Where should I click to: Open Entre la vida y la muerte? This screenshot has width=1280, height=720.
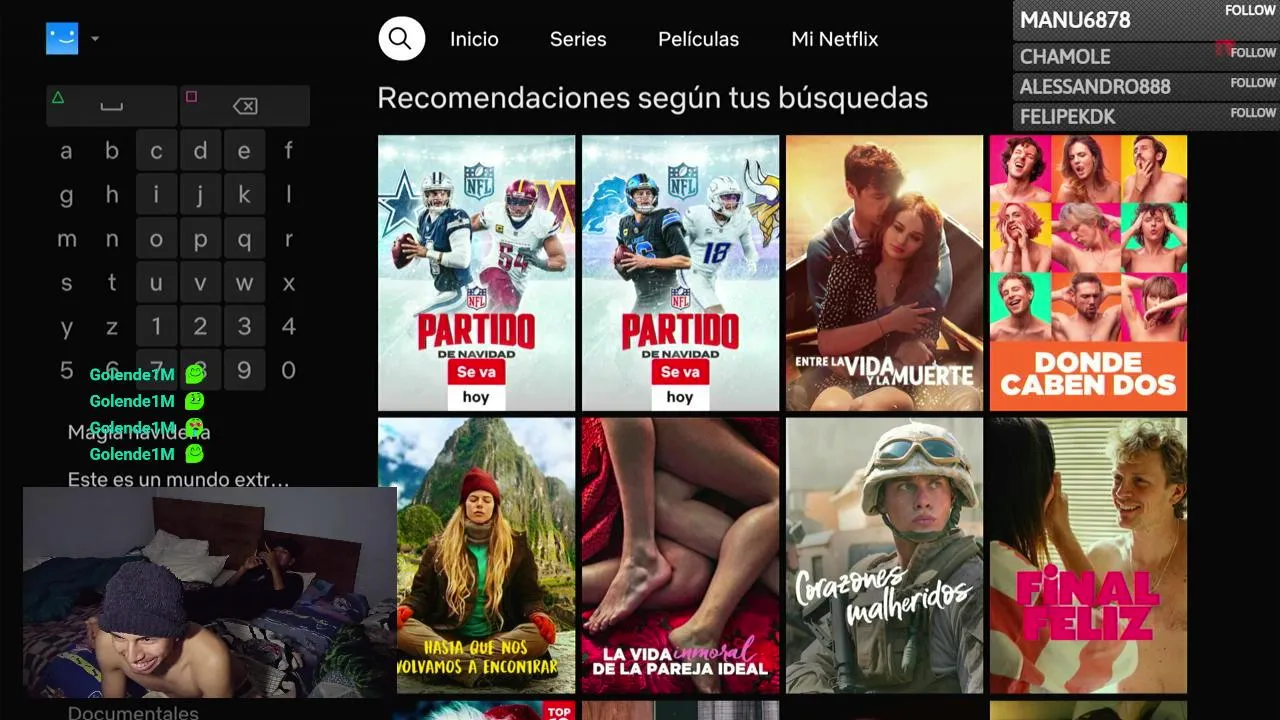coord(884,273)
